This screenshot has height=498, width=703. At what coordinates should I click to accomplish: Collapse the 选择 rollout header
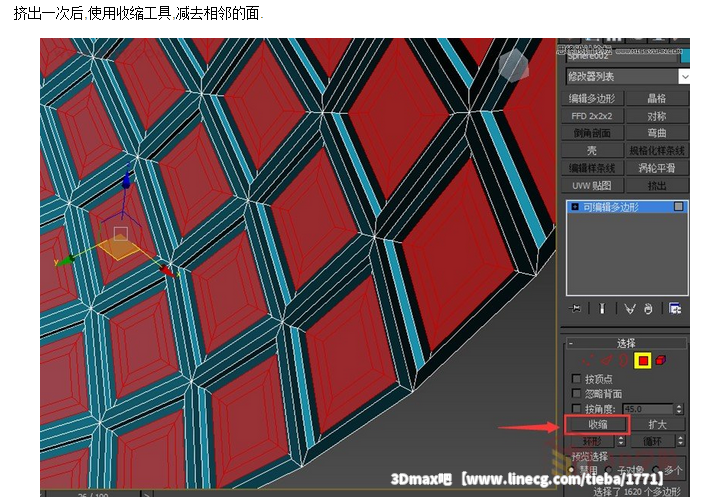626,343
